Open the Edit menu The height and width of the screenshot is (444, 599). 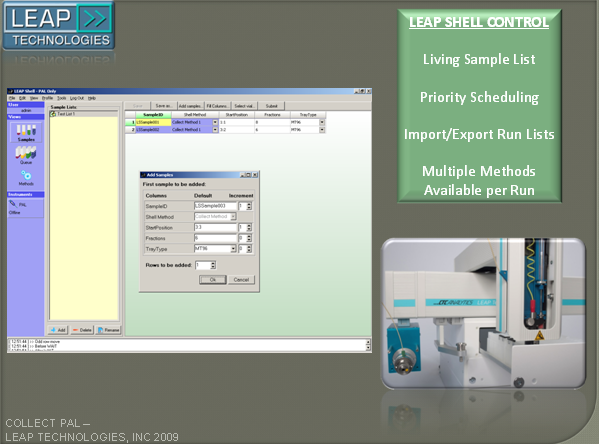tap(22, 98)
